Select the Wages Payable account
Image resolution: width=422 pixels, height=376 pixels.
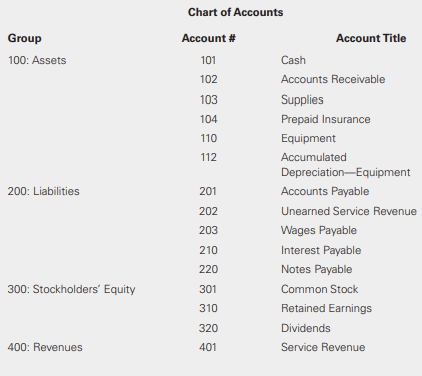(319, 230)
